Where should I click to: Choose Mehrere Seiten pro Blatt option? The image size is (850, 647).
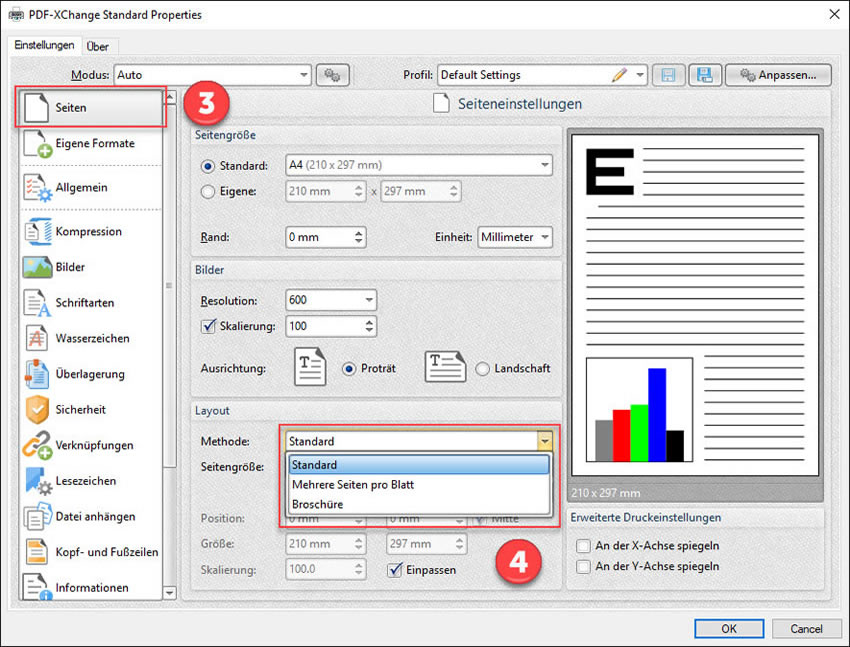point(419,484)
